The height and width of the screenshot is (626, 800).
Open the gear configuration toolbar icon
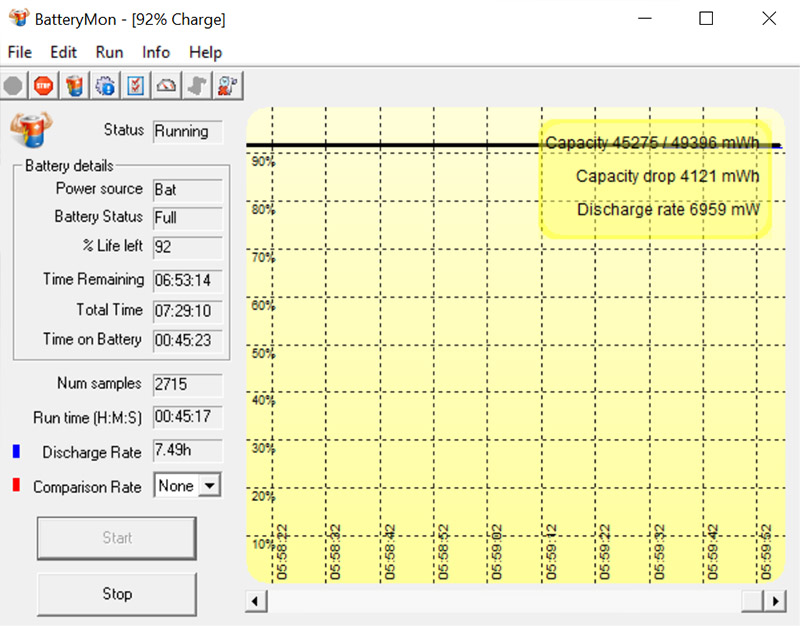105,86
